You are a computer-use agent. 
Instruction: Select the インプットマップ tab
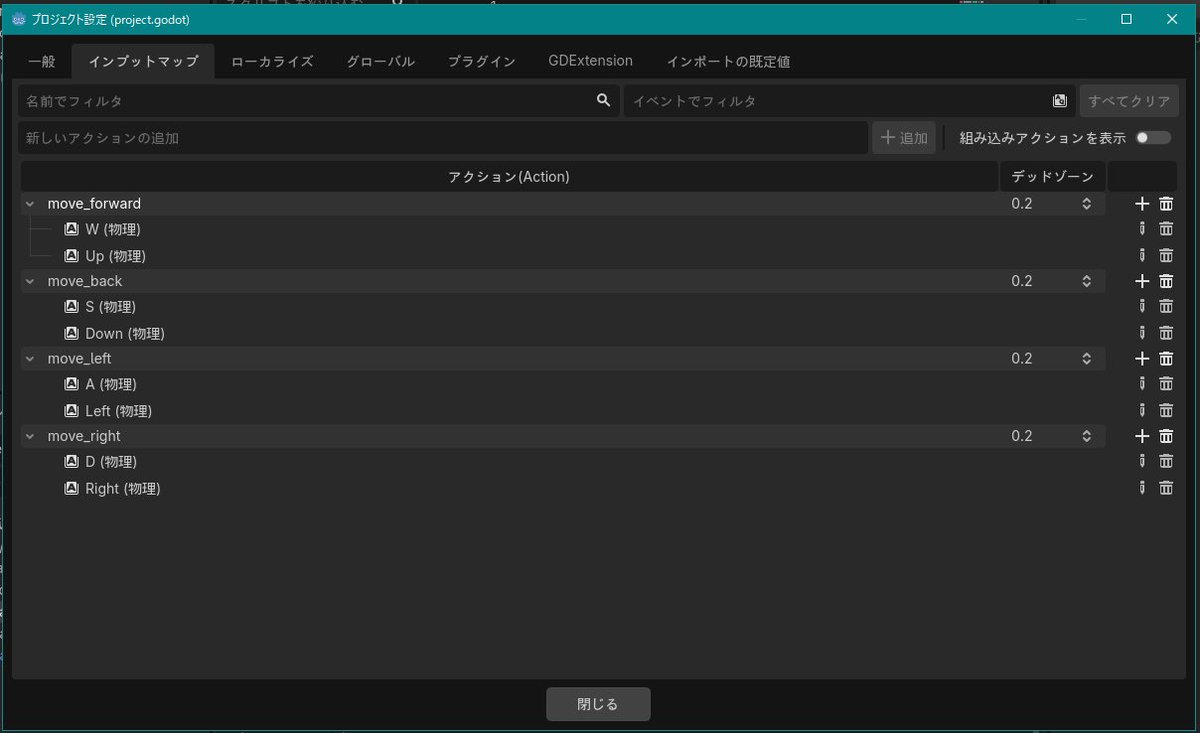143,61
